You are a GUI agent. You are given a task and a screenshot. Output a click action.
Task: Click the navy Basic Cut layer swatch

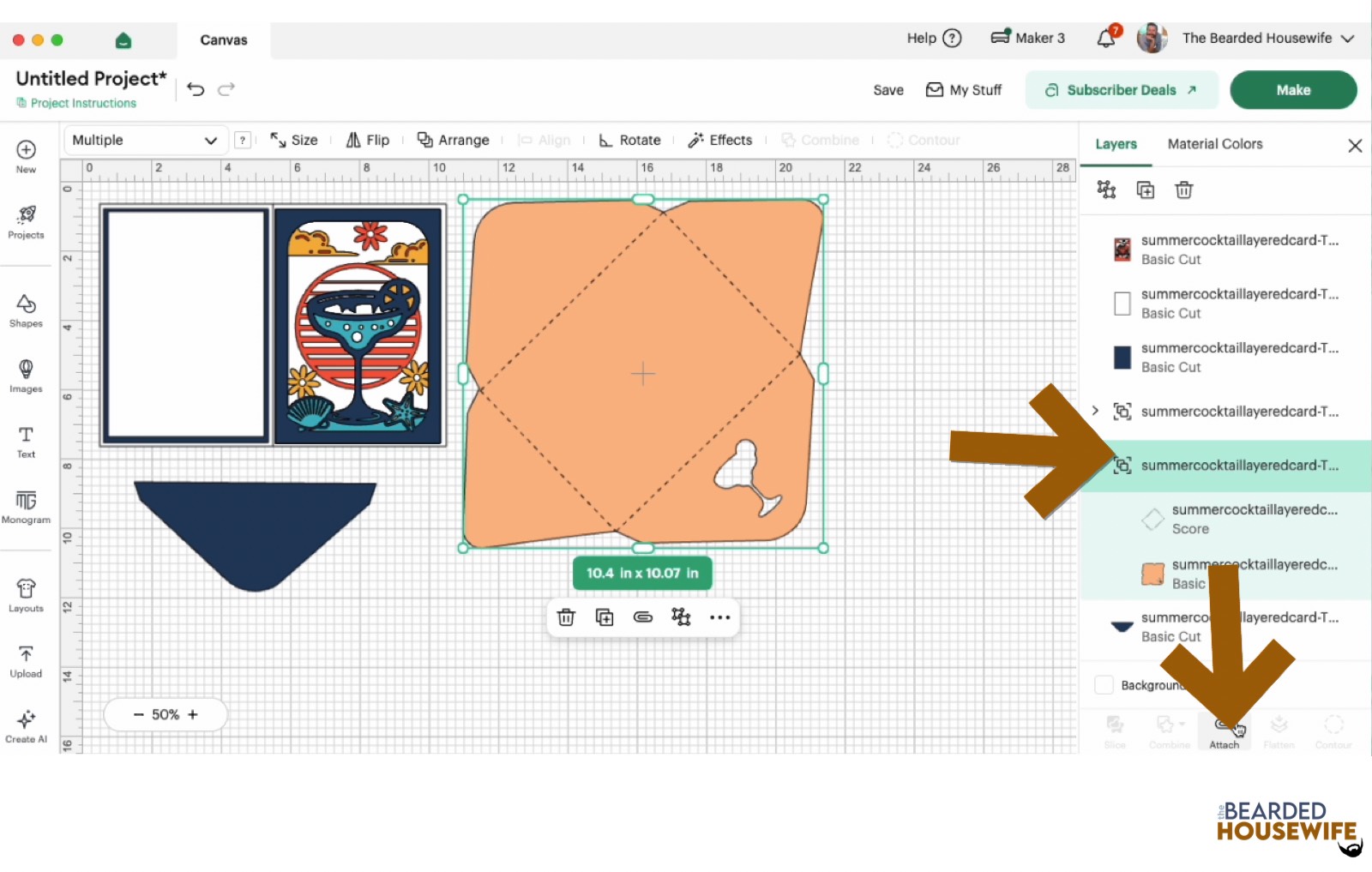1122,358
